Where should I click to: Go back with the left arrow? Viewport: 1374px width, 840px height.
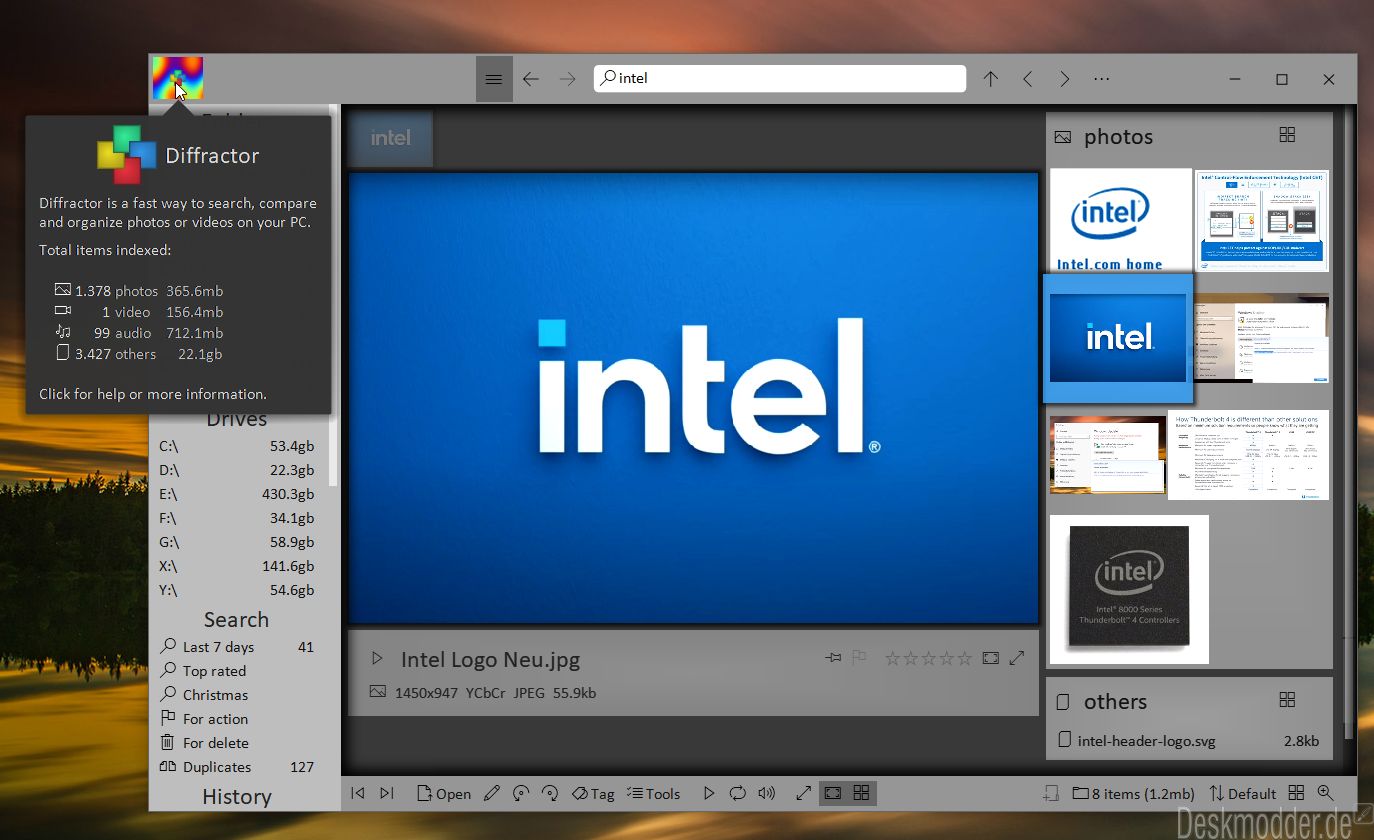531,79
